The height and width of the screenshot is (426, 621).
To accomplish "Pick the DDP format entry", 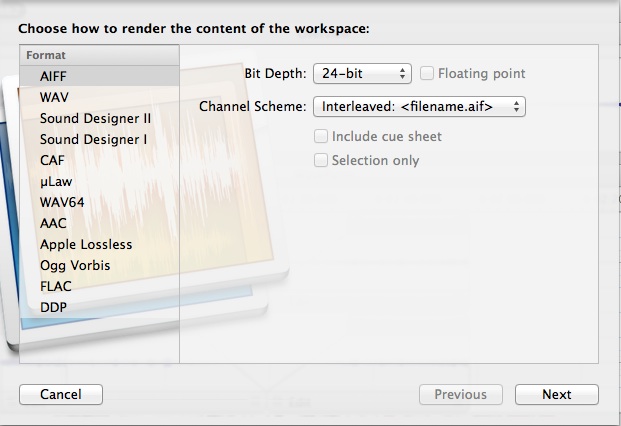I will tap(53, 307).
